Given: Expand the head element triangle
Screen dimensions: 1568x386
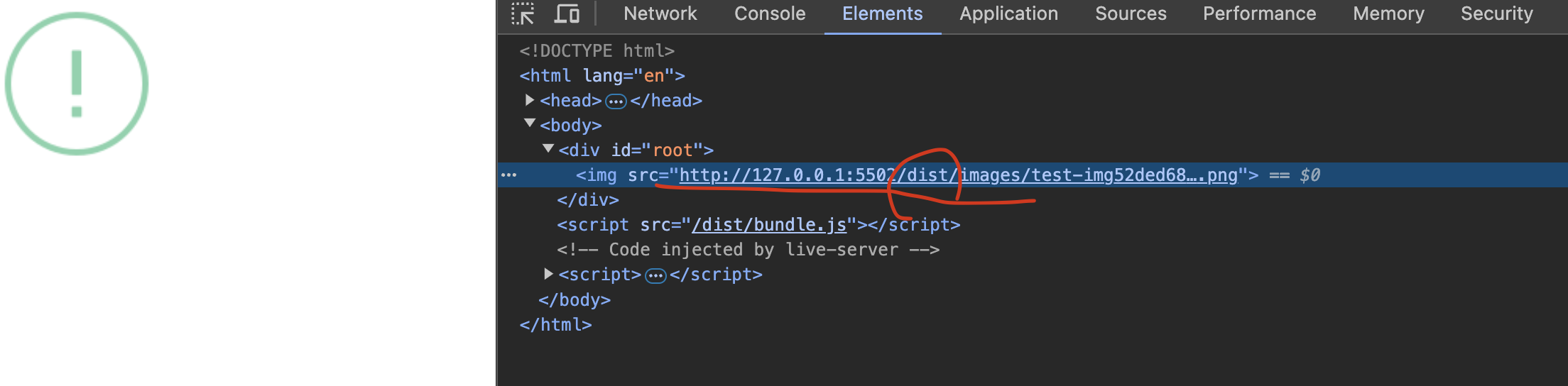Looking at the screenshot, I should tap(530, 100).
